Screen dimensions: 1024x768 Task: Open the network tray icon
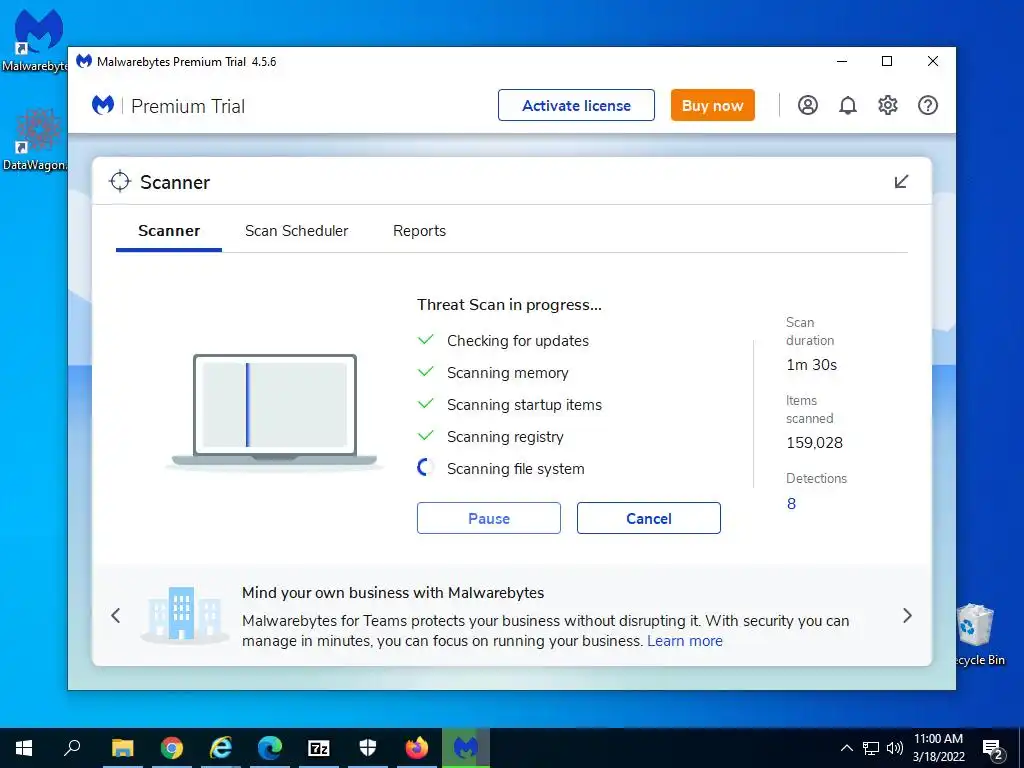pos(871,748)
